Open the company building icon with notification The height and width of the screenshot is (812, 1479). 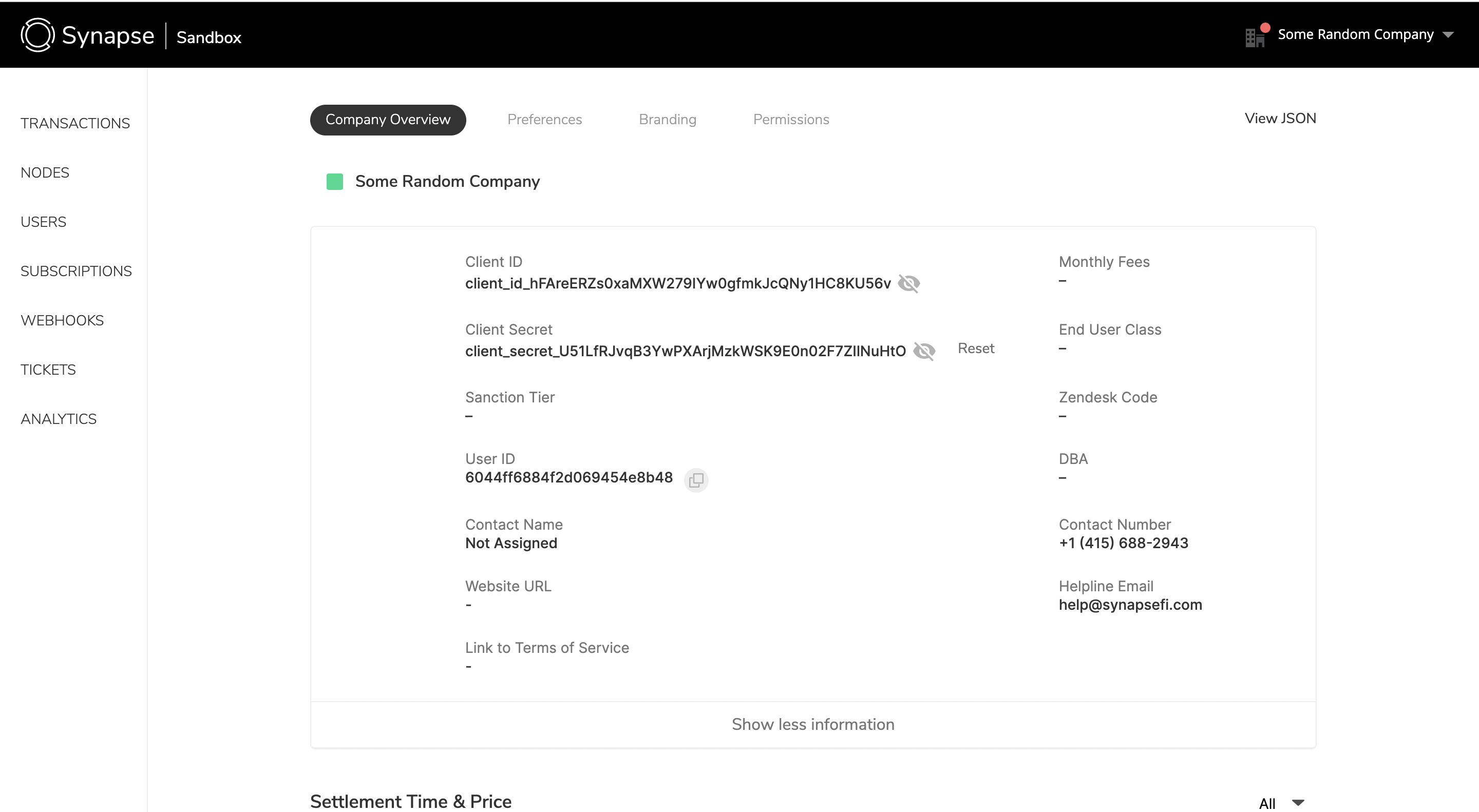point(1256,36)
